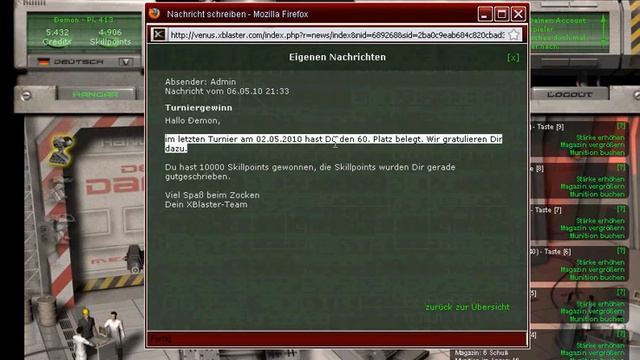Open the Hangar tab

pos(96,94)
